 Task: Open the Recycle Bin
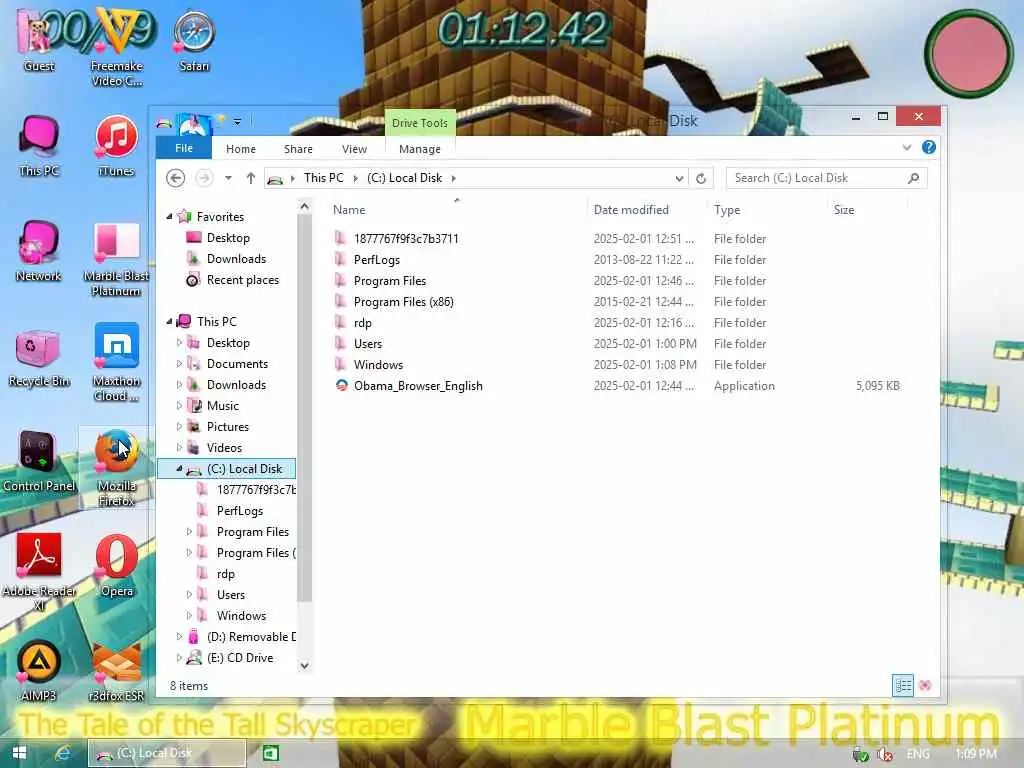(39, 355)
